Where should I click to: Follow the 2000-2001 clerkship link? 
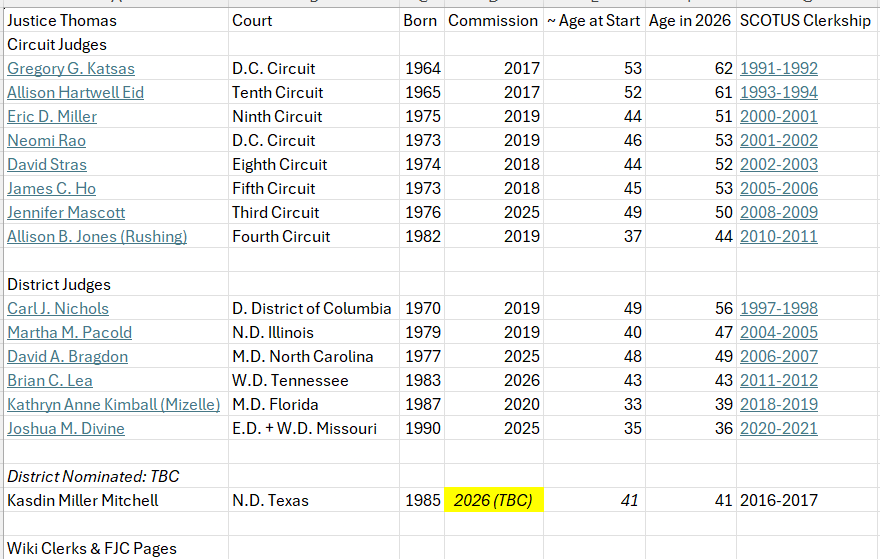pyautogui.click(x=779, y=117)
